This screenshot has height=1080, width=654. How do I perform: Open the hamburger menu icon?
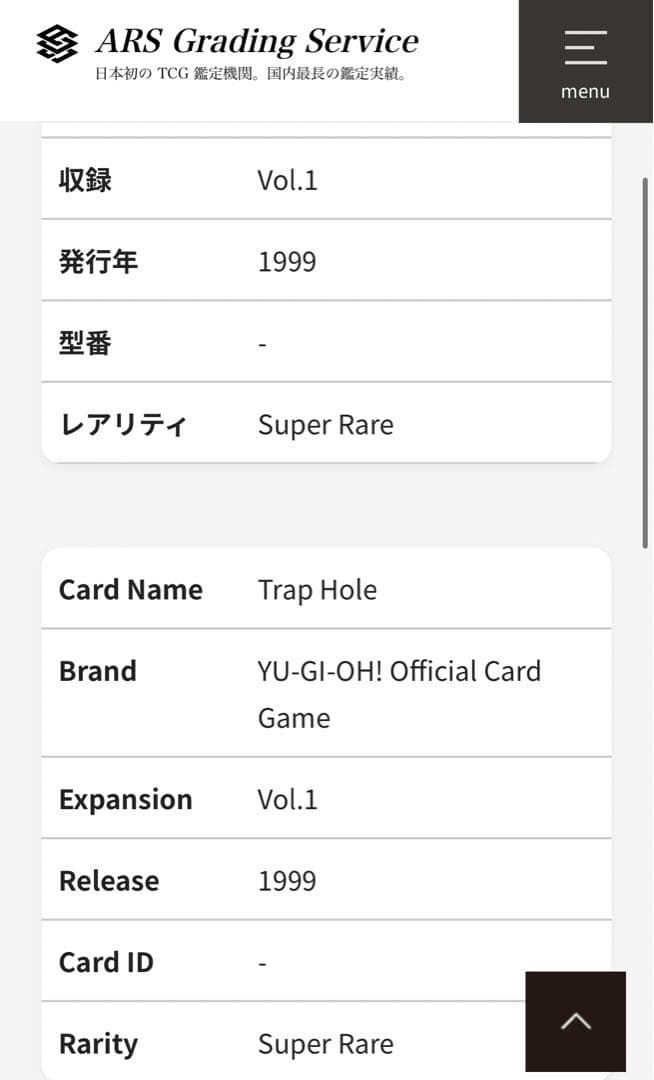[585, 48]
